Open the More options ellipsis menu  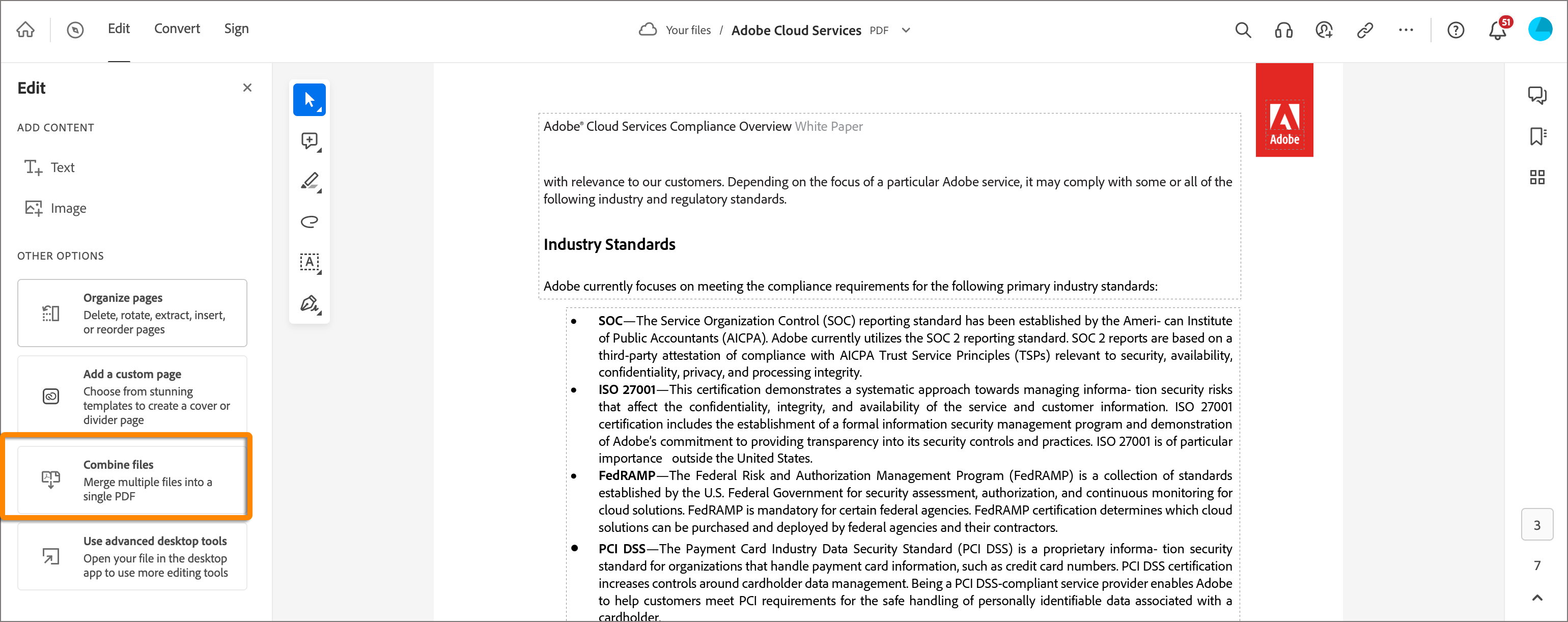(1405, 30)
